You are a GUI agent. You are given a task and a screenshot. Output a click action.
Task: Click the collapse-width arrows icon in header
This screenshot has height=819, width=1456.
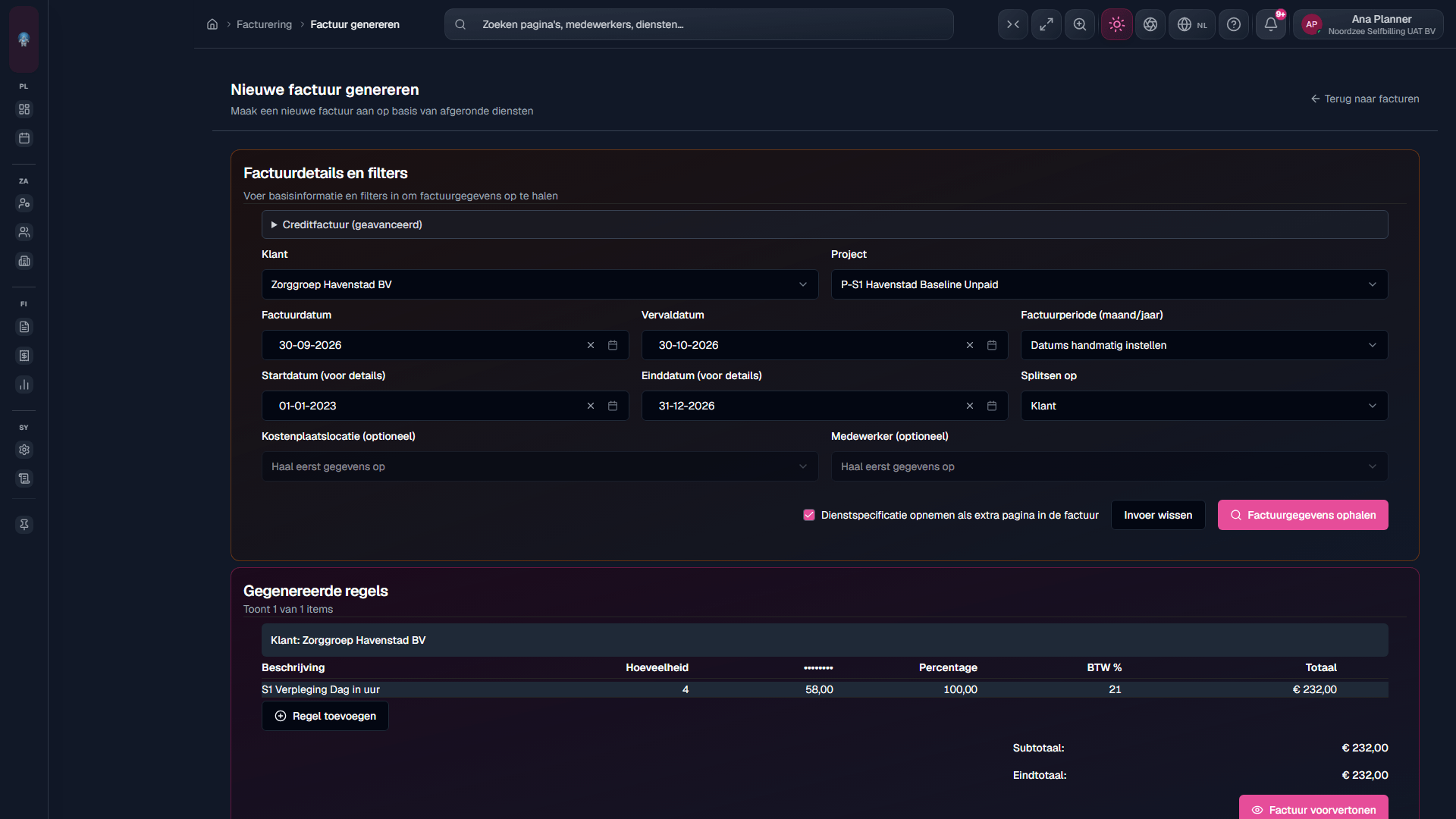click(x=1013, y=24)
